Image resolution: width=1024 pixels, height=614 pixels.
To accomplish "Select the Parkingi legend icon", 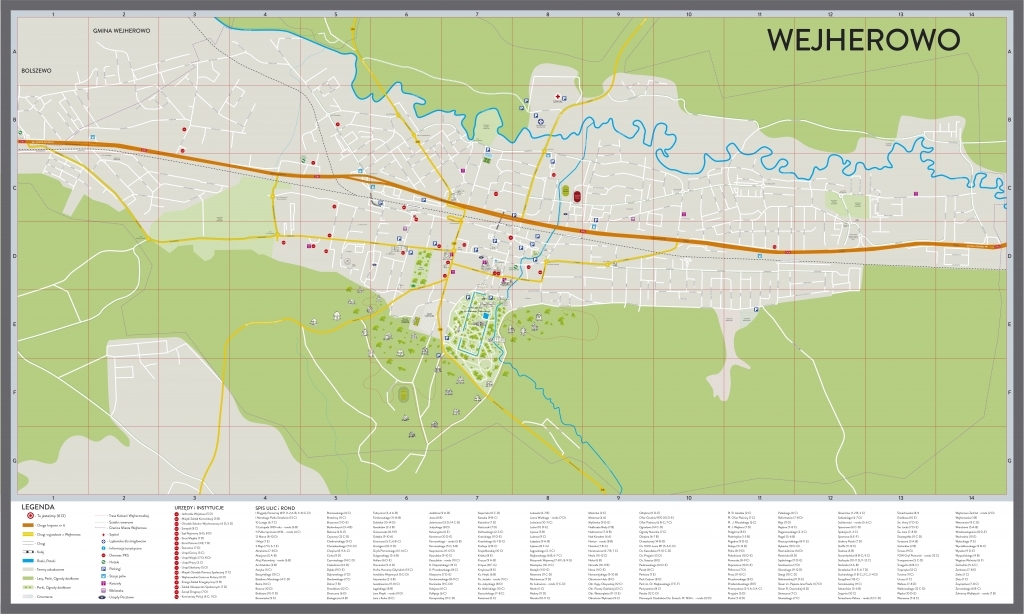I will [x=103, y=569].
